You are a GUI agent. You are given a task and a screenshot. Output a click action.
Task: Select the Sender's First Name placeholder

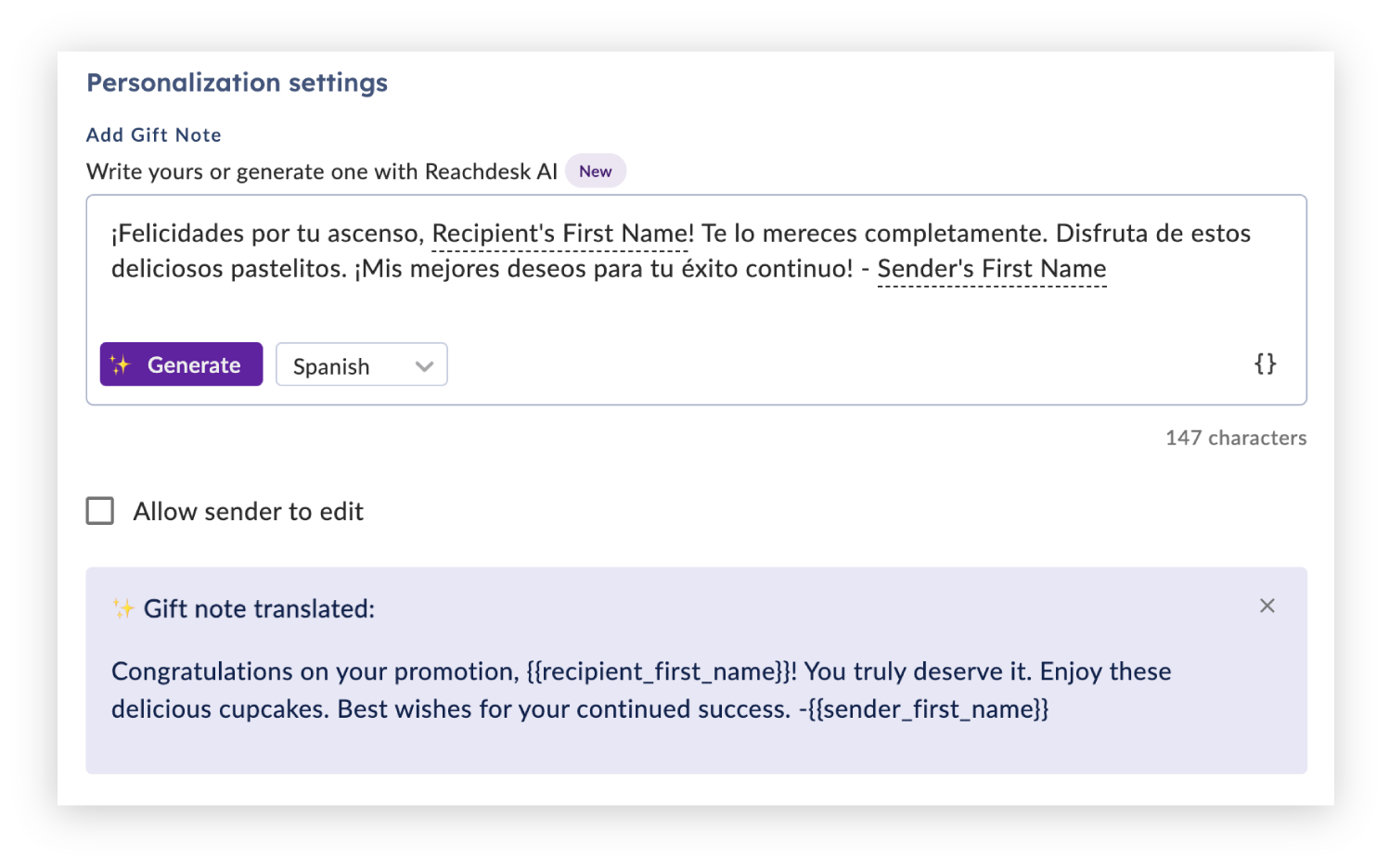click(x=992, y=269)
